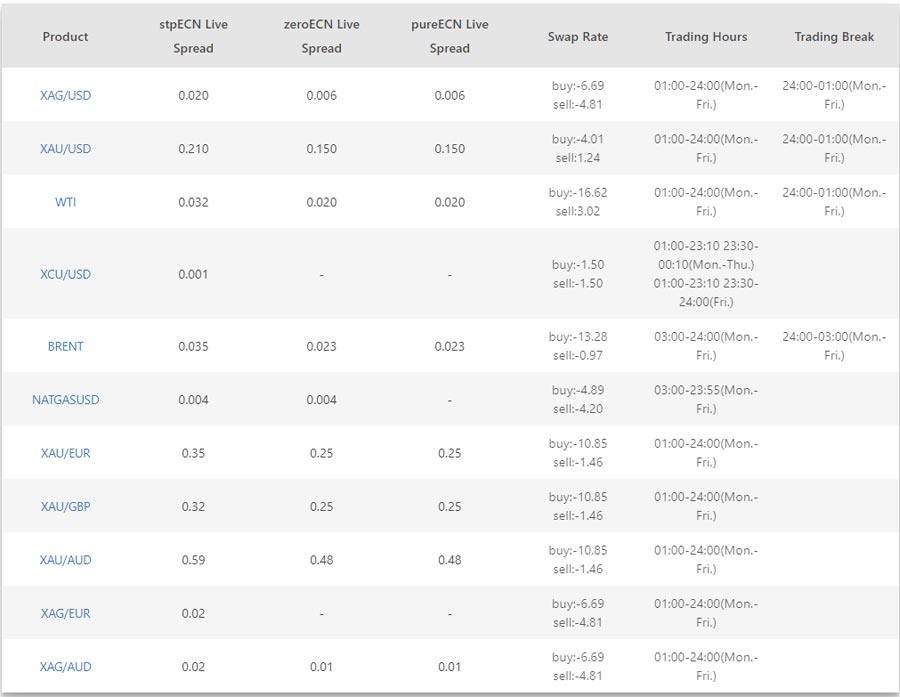This screenshot has width=900, height=697.
Task: Click the Swap Rate column header
Action: 577,37
